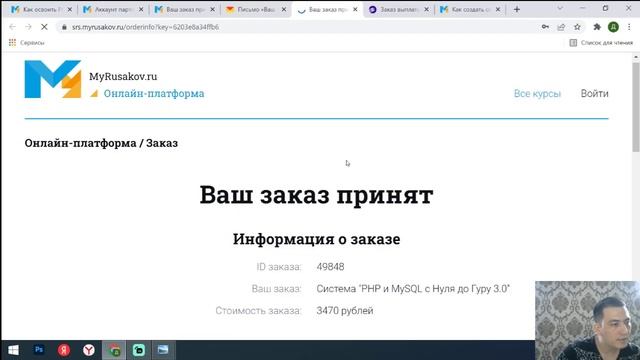This screenshot has height=360, width=640.
Task: Open the Сервисы apps shortcut
Action: [x=27, y=42]
